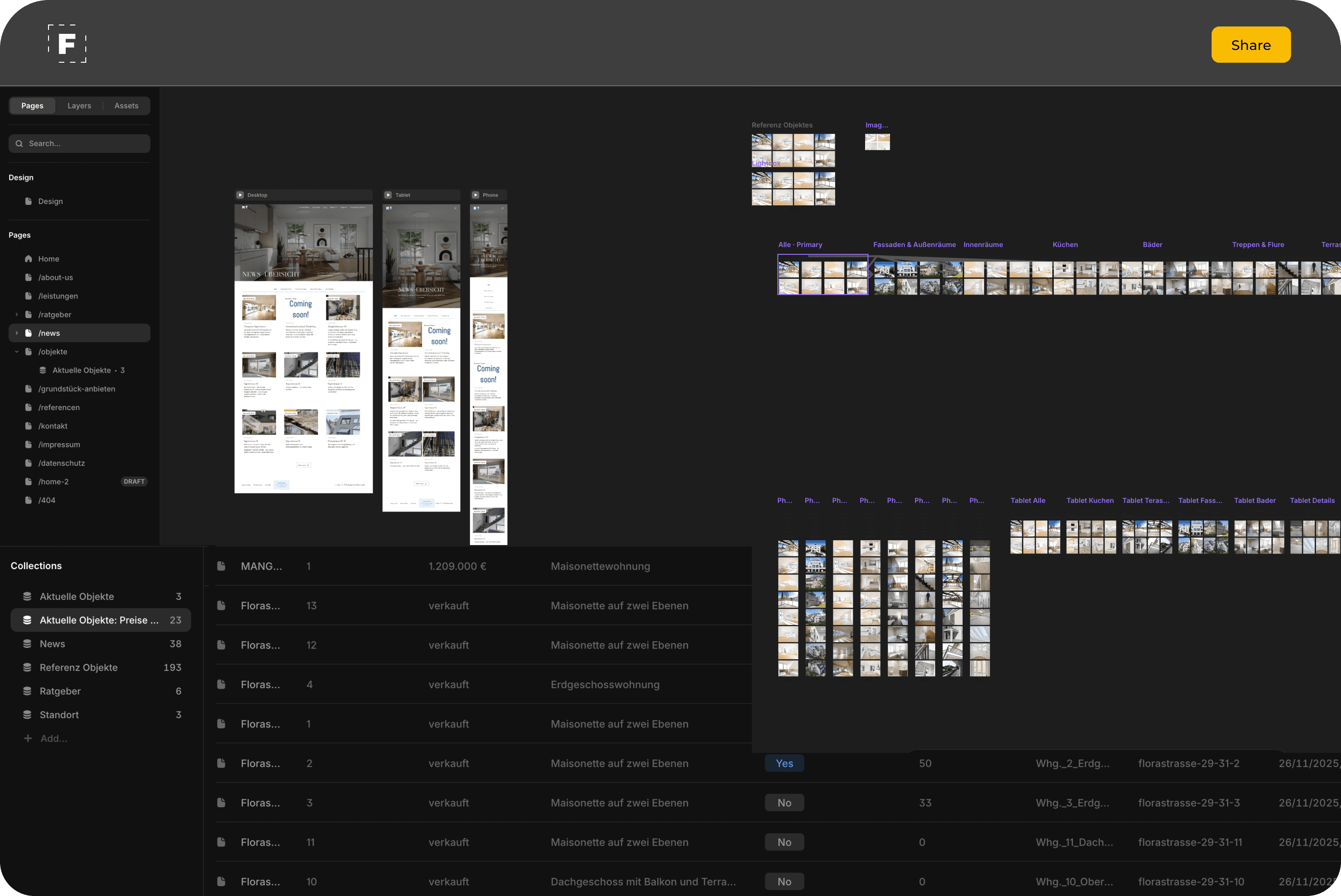Expand the /news page chevron
The height and width of the screenshot is (896, 1341).
pos(17,333)
